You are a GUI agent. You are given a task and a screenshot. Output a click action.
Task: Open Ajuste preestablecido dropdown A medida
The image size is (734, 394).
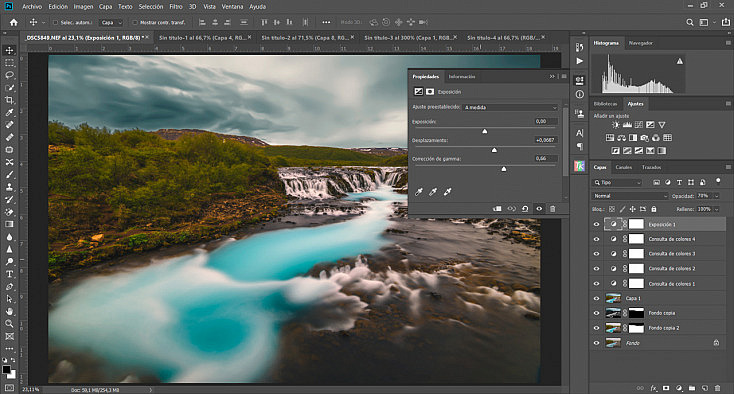510,107
